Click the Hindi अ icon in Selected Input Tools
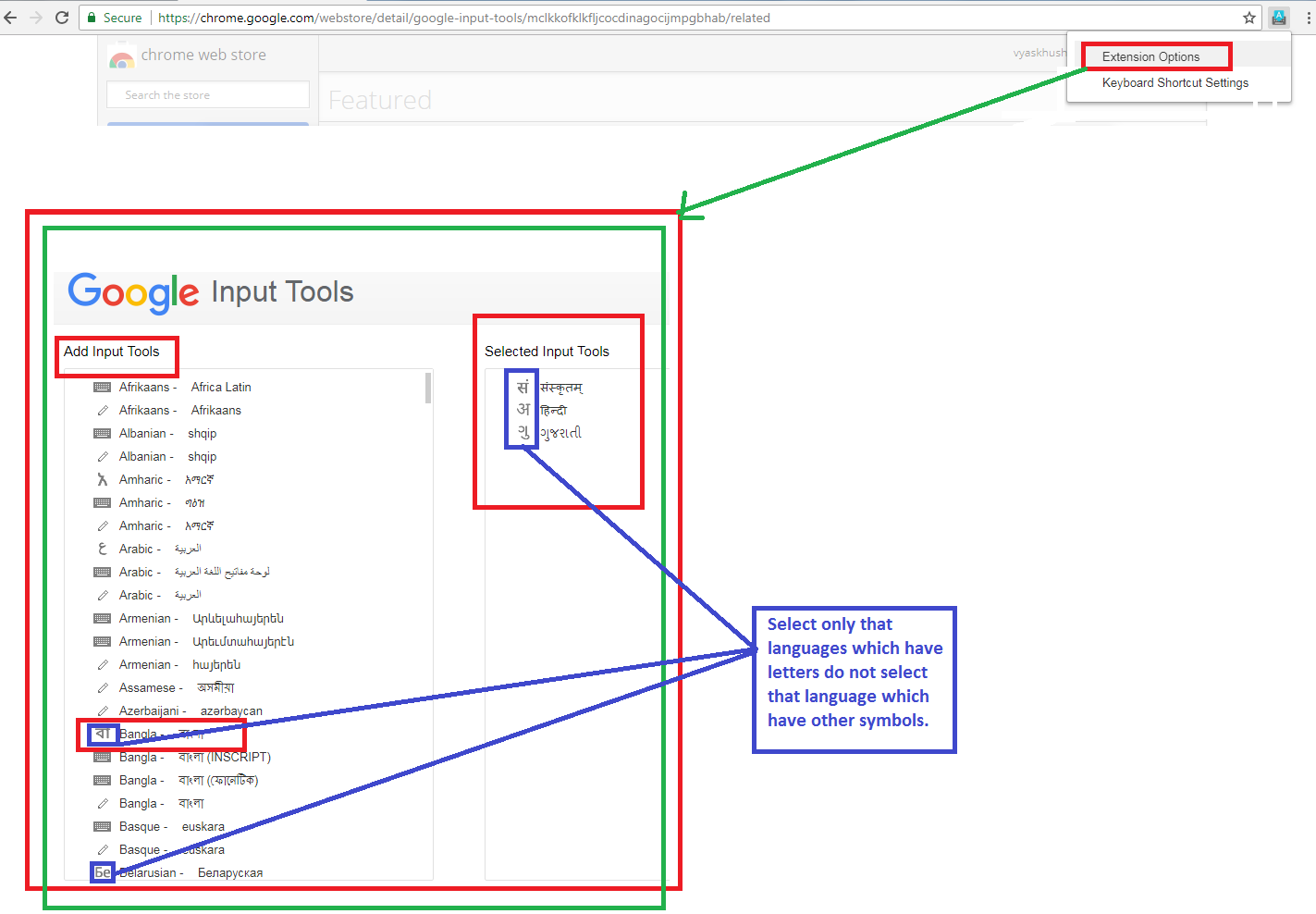 pos(523,410)
